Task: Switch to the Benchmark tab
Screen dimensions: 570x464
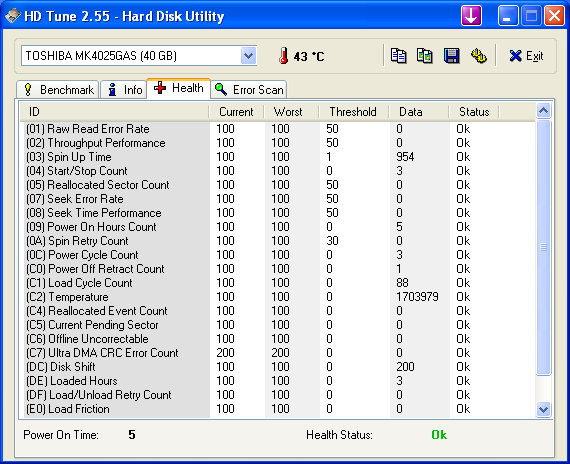Action: click(58, 90)
